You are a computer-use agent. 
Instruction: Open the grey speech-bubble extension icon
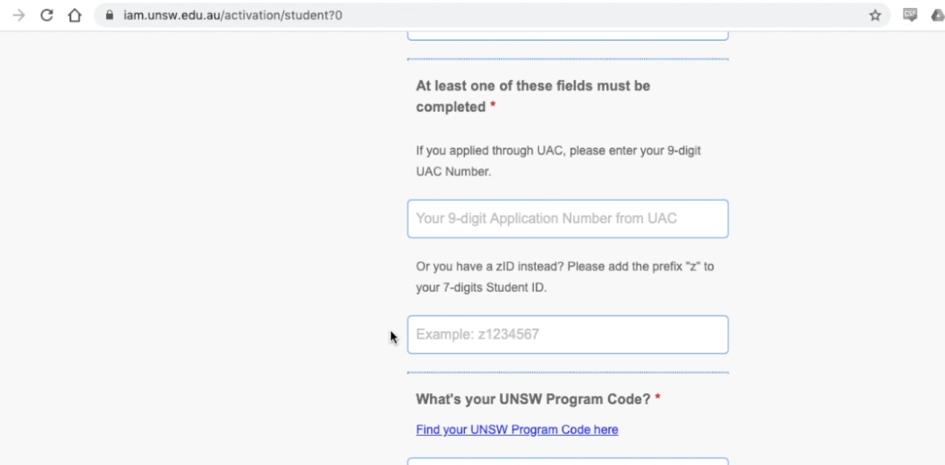coord(907,15)
